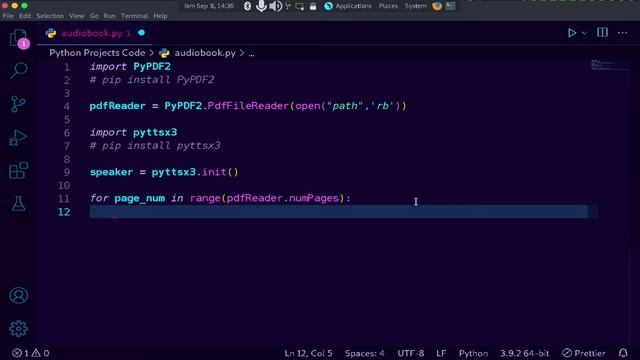The height and width of the screenshot is (360, 640).
Task: Open the Source Control view
Action: point(18,104)
